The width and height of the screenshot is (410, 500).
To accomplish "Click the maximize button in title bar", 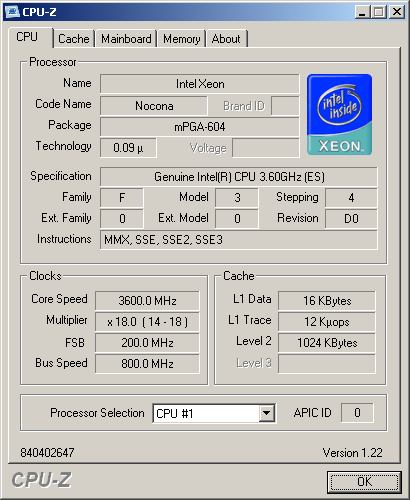I will 379,12.
